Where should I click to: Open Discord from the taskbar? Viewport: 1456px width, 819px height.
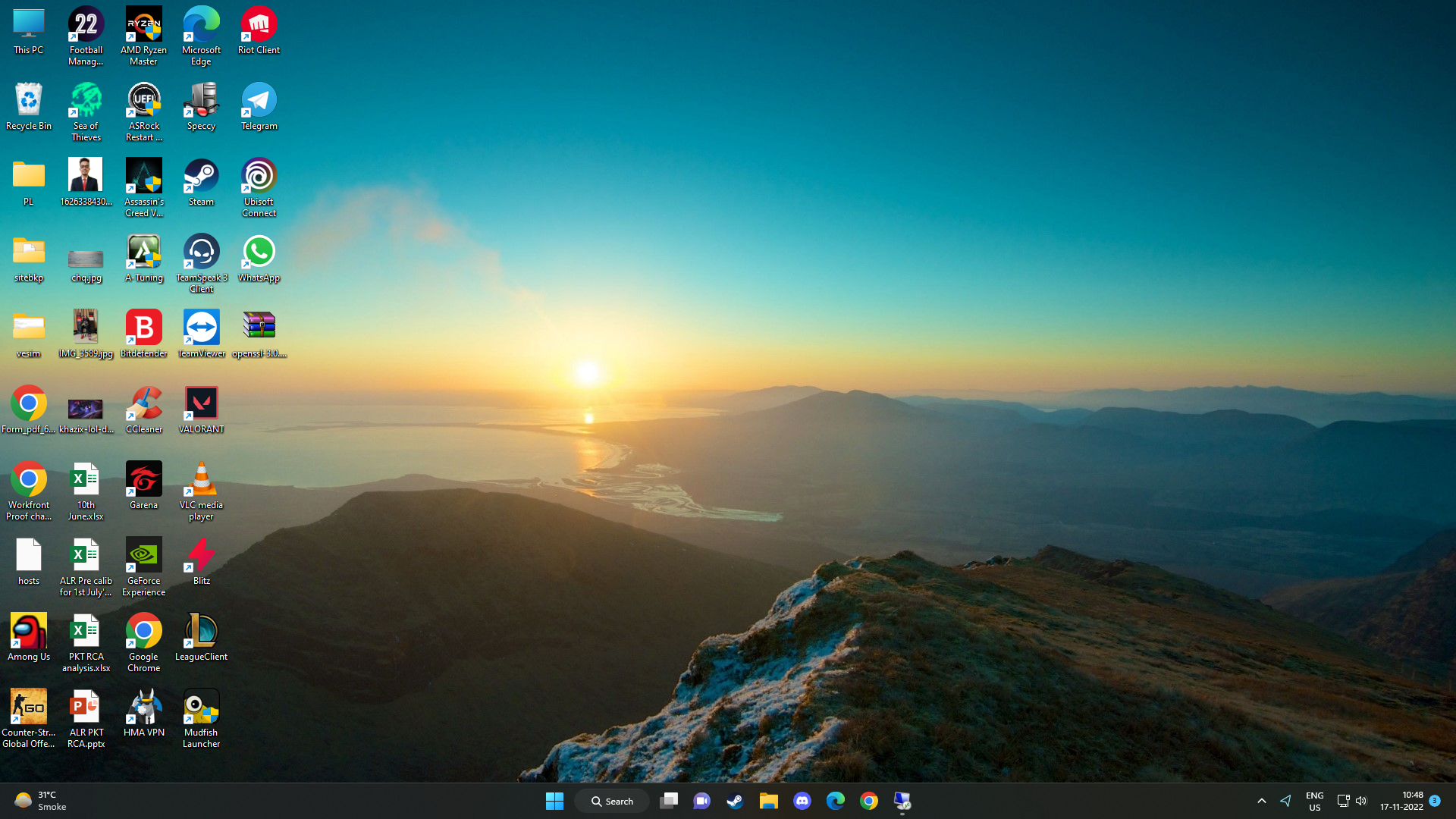pyautogui.click(x=802, y=801)
